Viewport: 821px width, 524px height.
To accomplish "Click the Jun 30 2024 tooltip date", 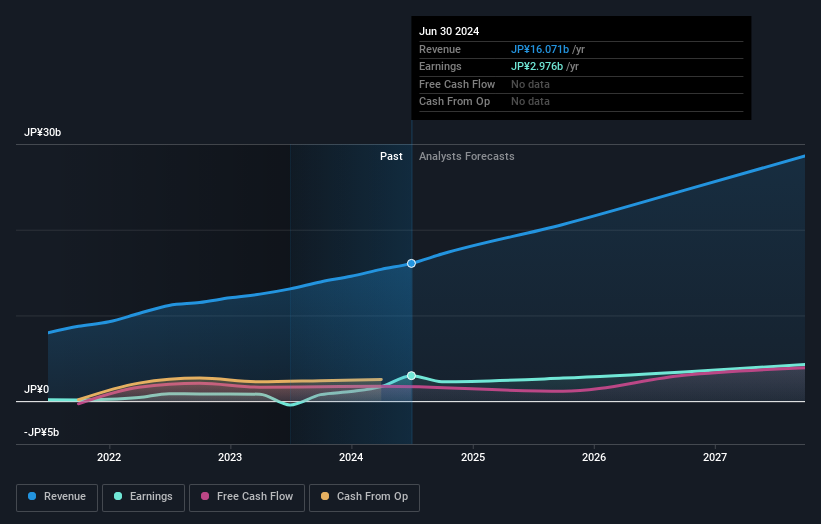I will pyautogui.click(x=449, y=31).
